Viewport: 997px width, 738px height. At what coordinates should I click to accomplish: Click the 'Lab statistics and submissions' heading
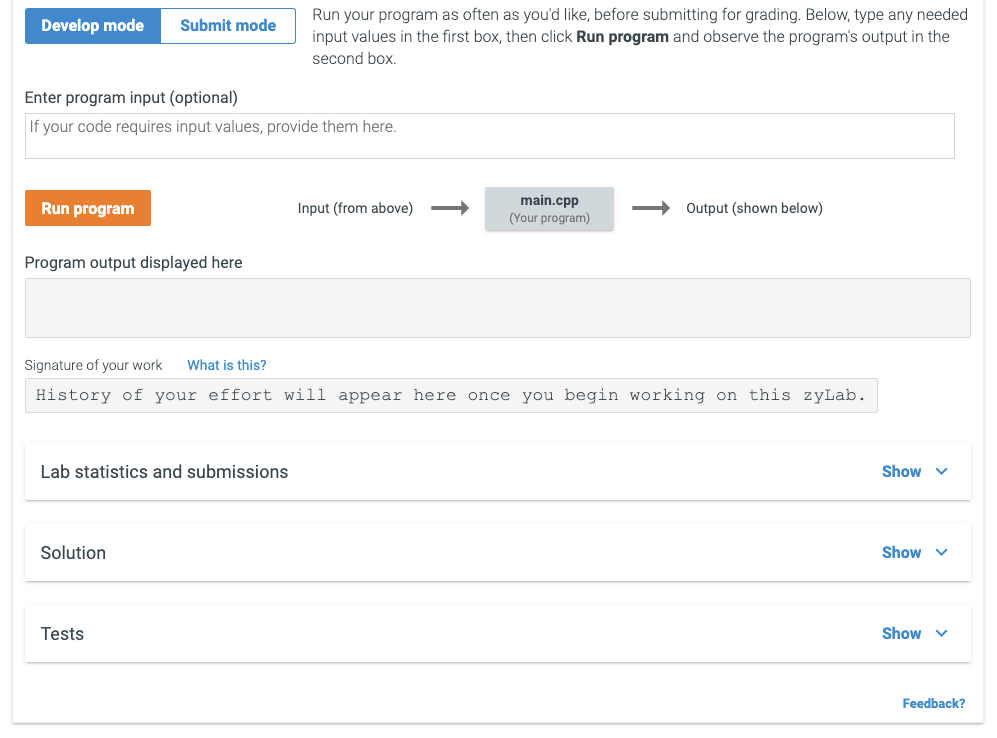point(164,472)
